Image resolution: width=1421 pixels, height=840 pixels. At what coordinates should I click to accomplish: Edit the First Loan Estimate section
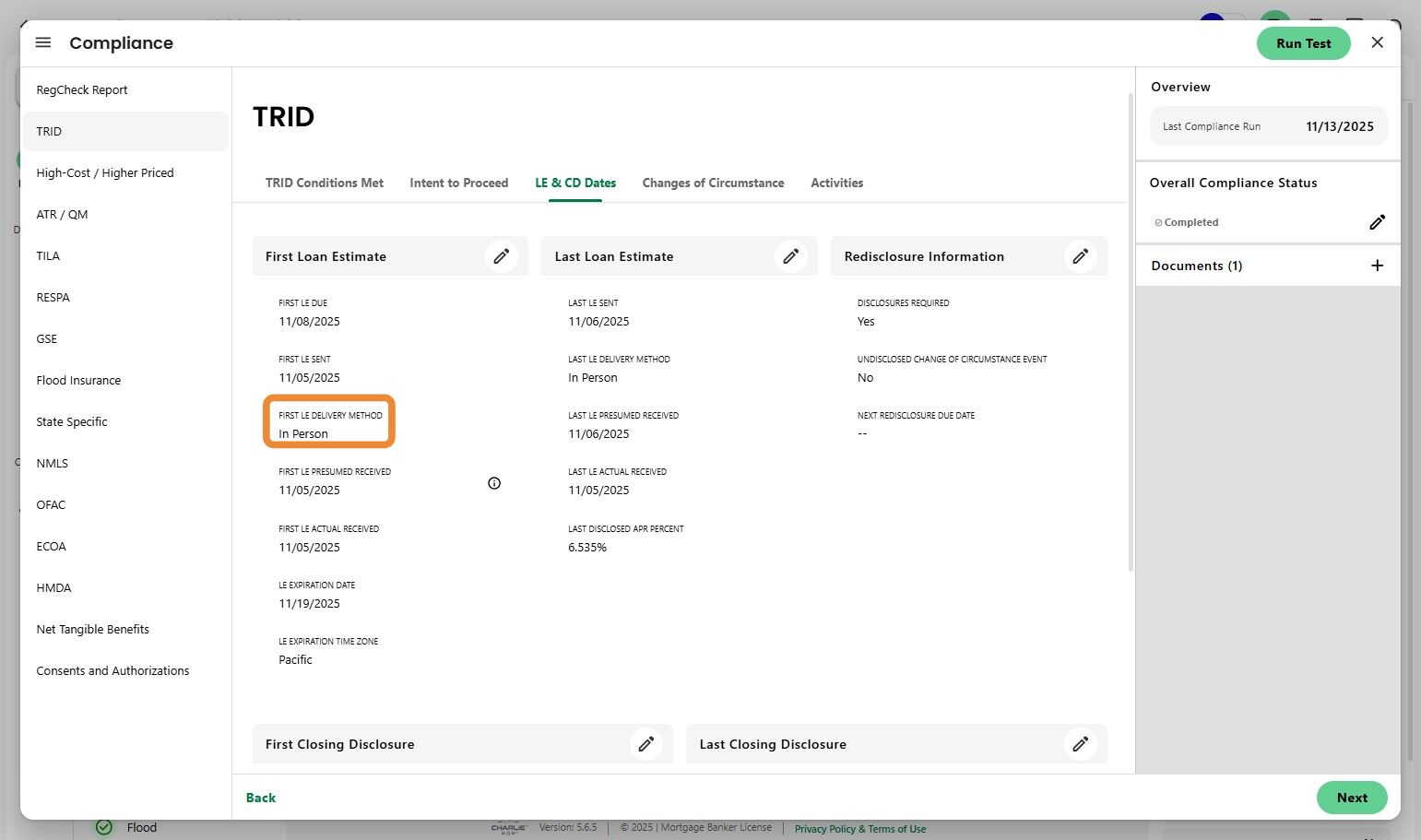(x=501, y=256)
